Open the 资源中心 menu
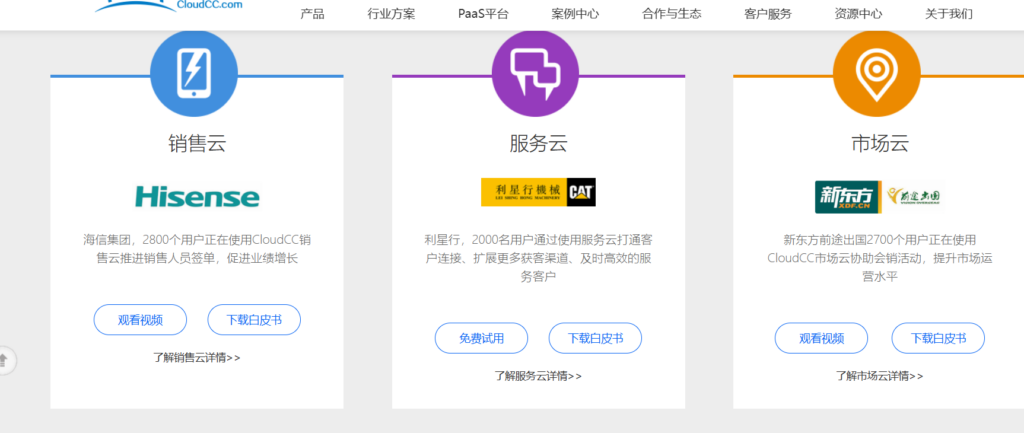1024x433 pixels. click(x=858, y=14)
